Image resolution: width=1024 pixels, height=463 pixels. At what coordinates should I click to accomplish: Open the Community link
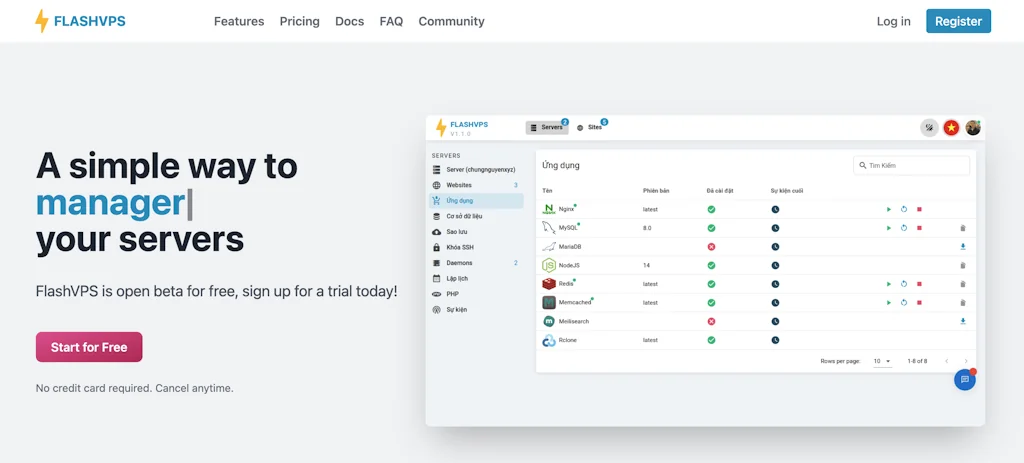pyautogui.click(x=451, y=21)
